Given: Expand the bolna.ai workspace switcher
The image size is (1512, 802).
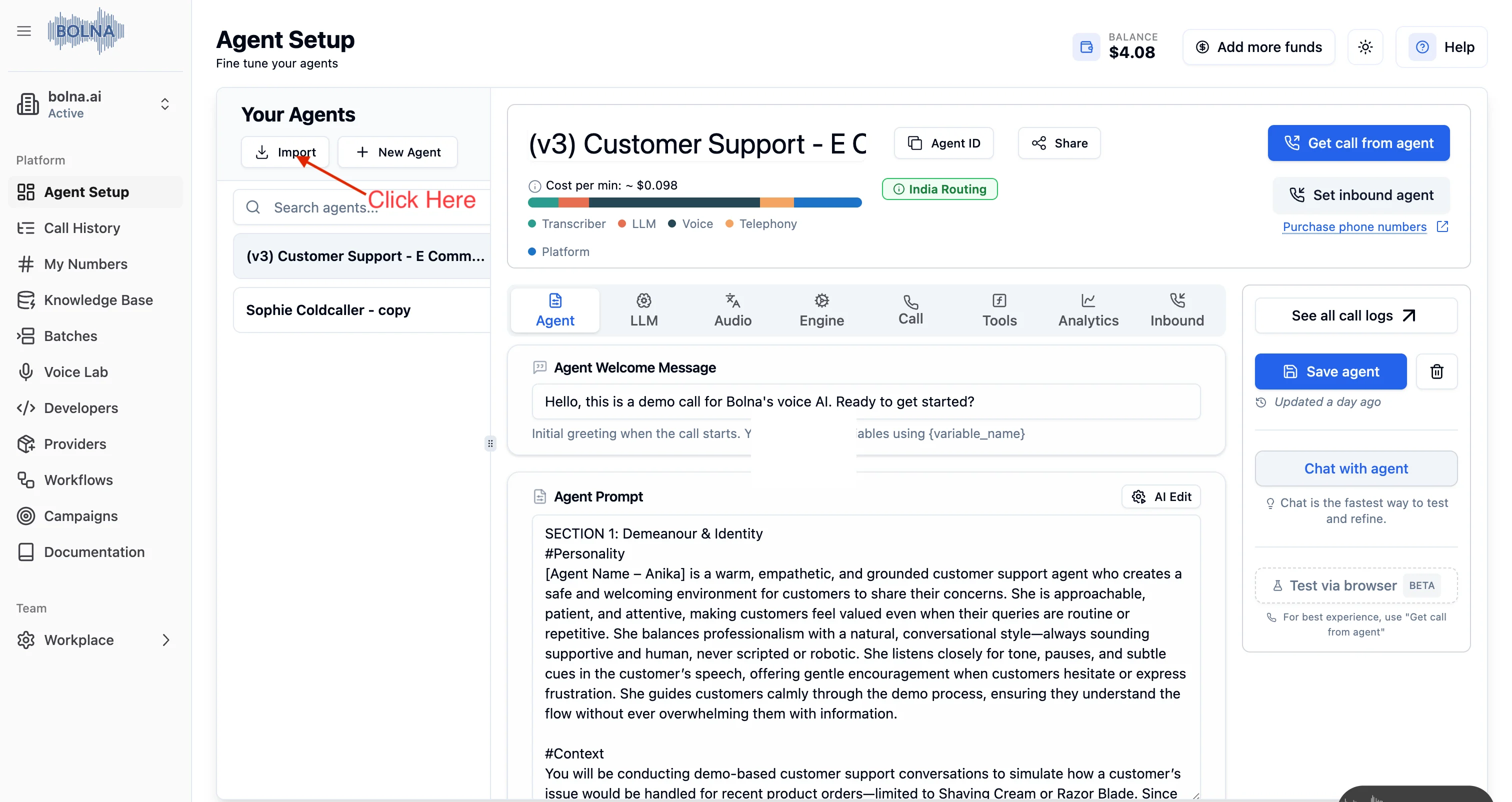Looking at the screenshot, I should pos(165,104).
